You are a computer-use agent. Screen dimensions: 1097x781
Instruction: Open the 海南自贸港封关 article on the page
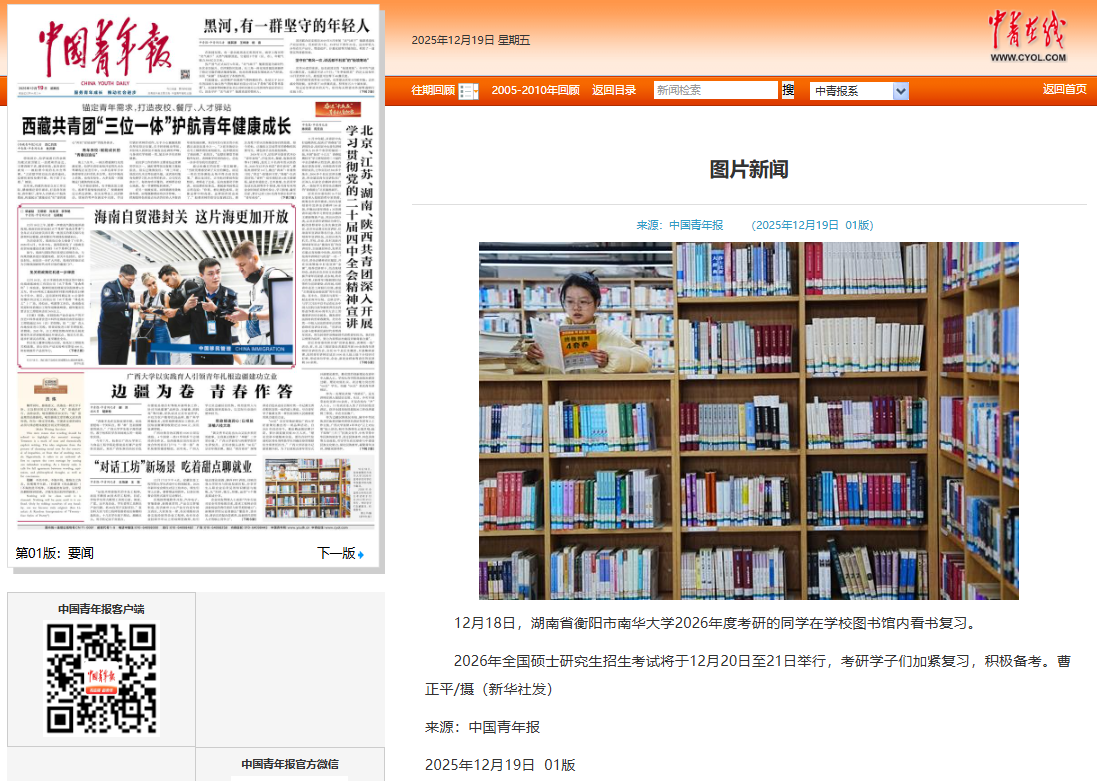click(190, 216)
